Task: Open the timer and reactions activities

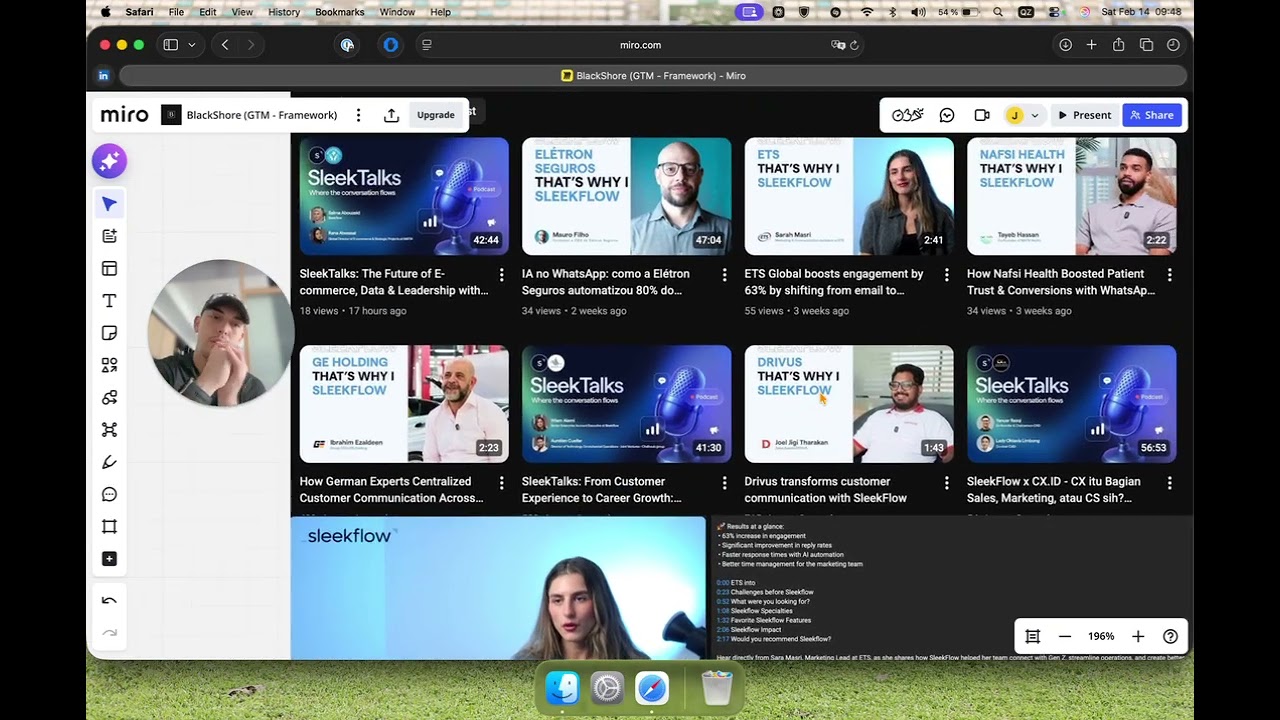Action: tap(908, 115)
